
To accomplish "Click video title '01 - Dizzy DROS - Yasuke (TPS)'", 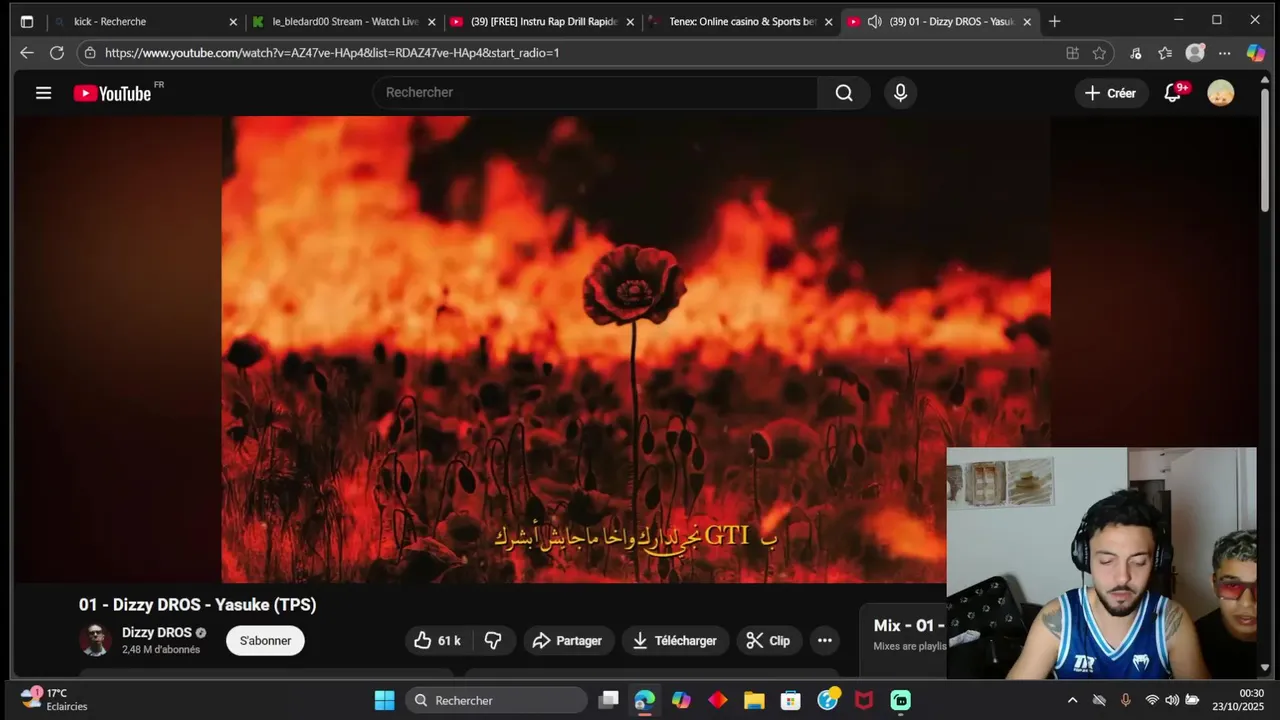I will (197, 605).
